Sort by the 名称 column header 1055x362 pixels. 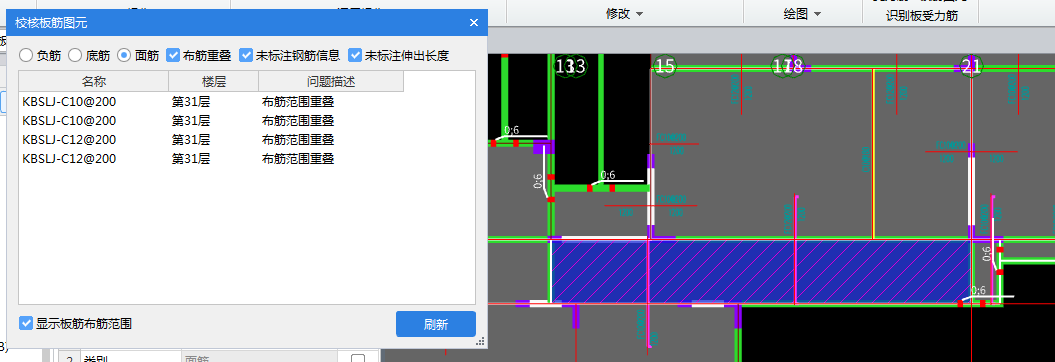94,81
